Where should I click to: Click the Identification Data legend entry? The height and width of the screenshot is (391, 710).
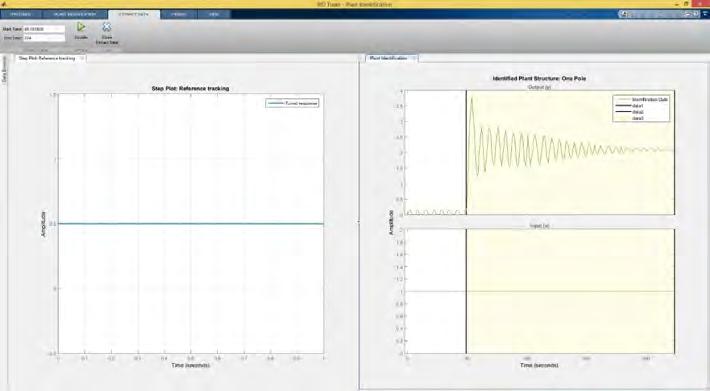tap(642, 99)
